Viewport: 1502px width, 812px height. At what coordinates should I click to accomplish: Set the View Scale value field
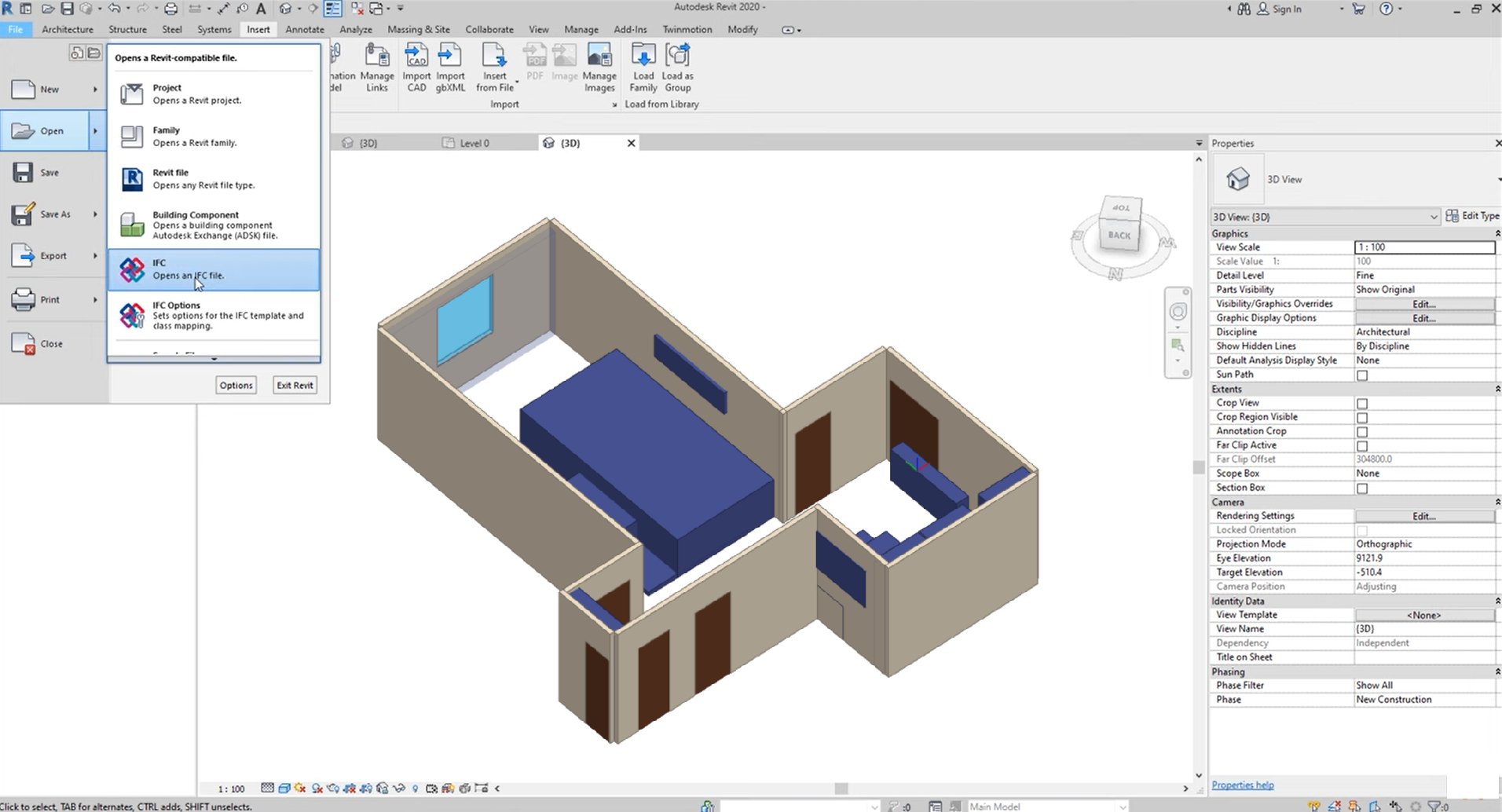pyautogui.click(x=1423, y=247)
